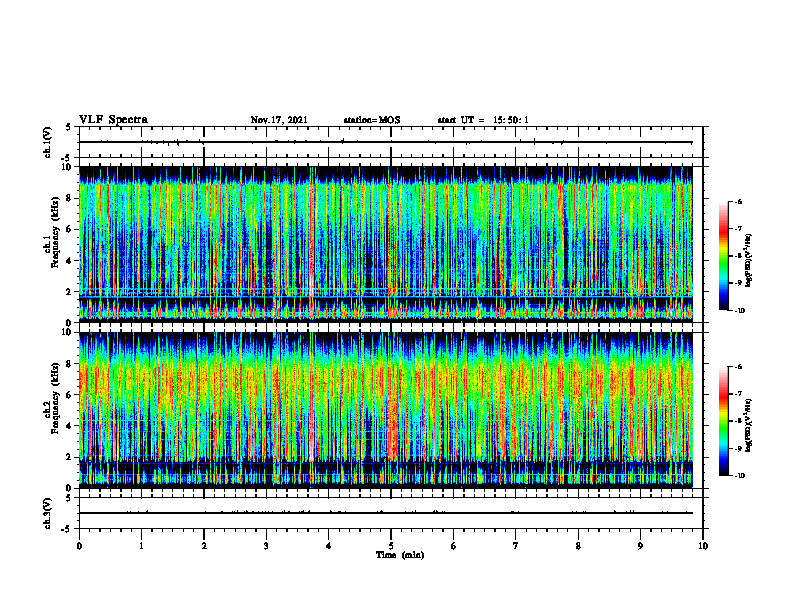792x612 pixels.
Task: Select the ch.1 color bar log(PSD) units label
Action: coord(749,261)
